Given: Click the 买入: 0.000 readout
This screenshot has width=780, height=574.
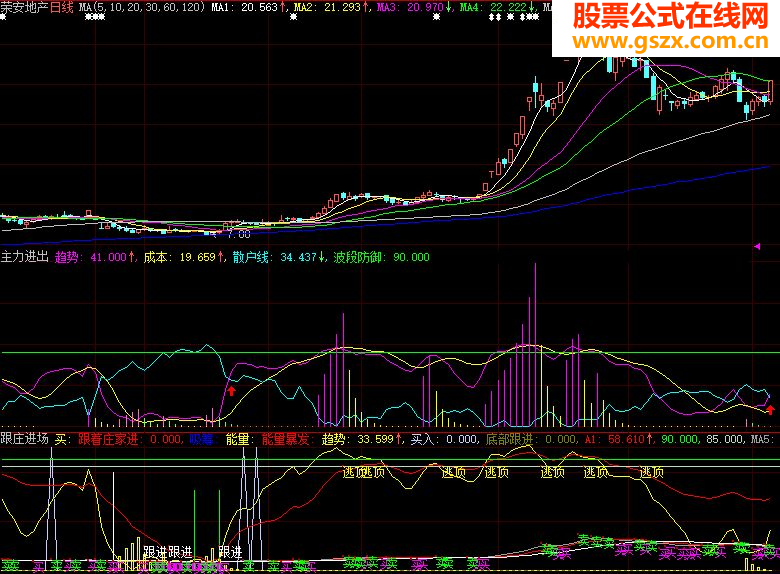Looking at the screenshot, I should [445, 439].
